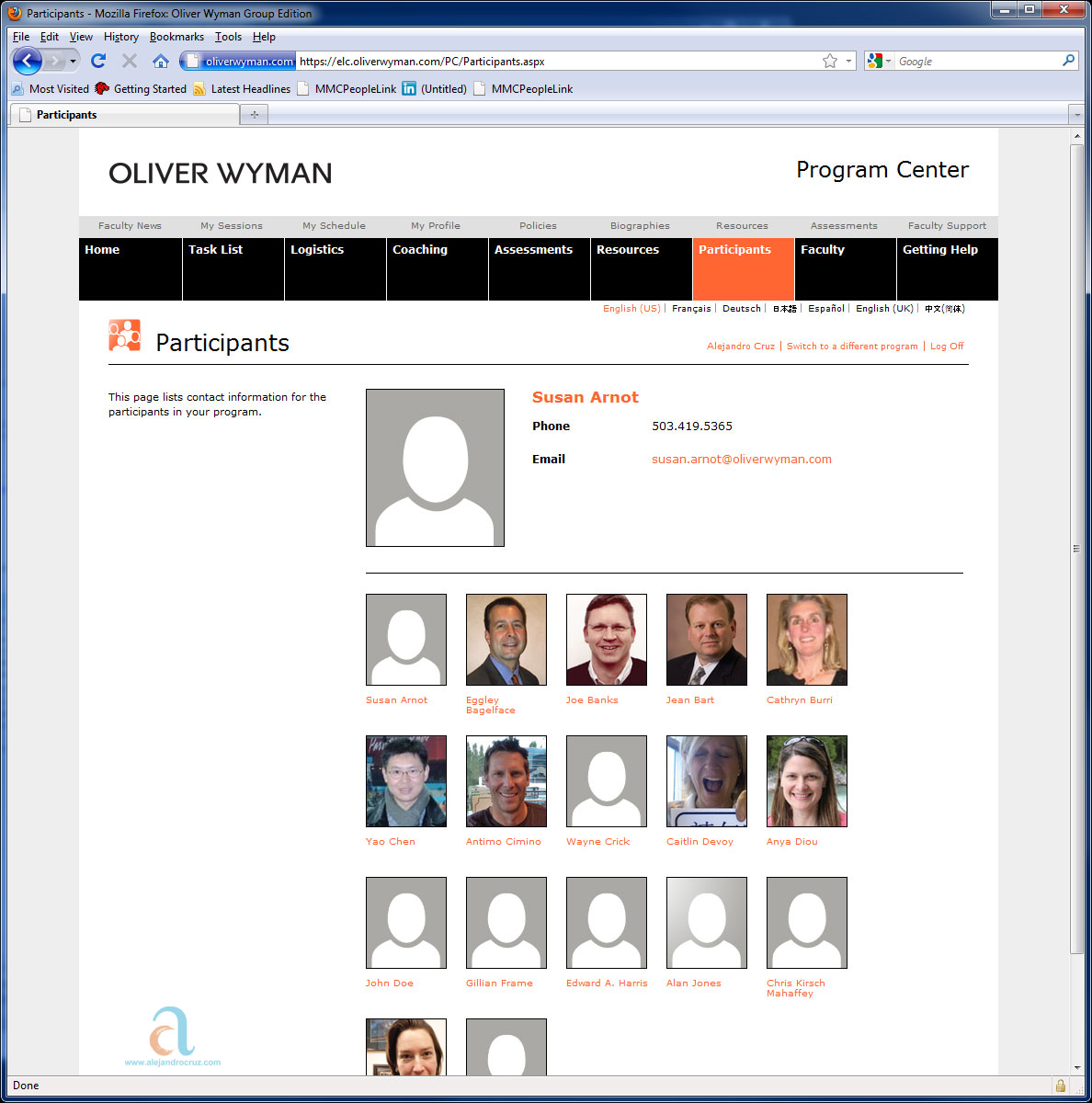Switch language to Español
Viewport: 1092px width, 1103px height.
(826, 309)
